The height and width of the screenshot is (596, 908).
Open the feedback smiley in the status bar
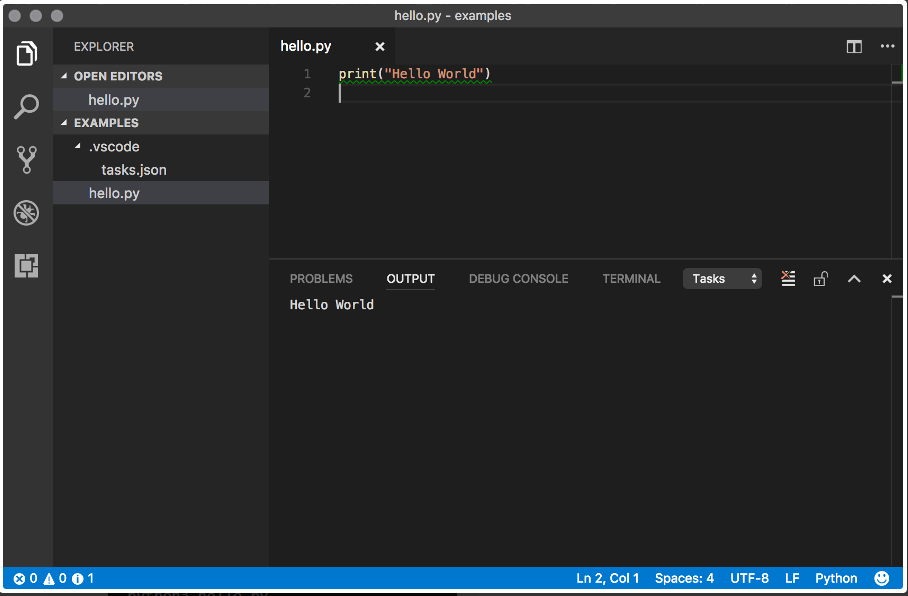881,578
